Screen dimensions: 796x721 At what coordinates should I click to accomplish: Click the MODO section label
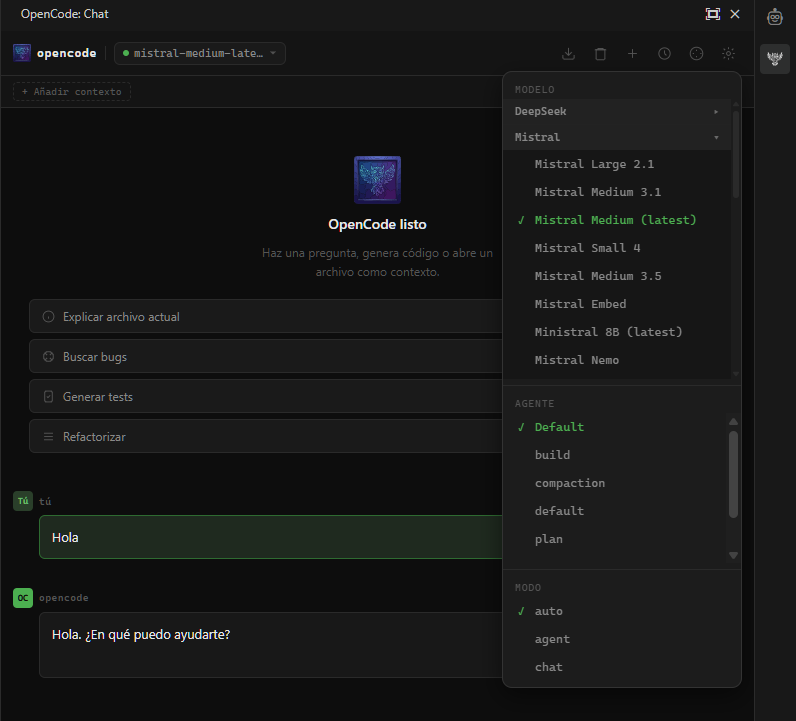528,588
